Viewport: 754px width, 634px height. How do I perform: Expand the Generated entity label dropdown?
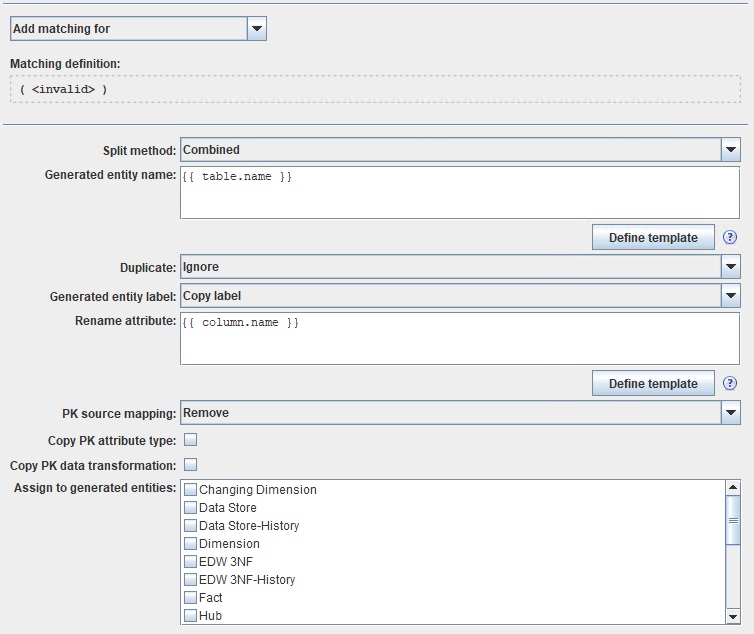coord(730,296)
